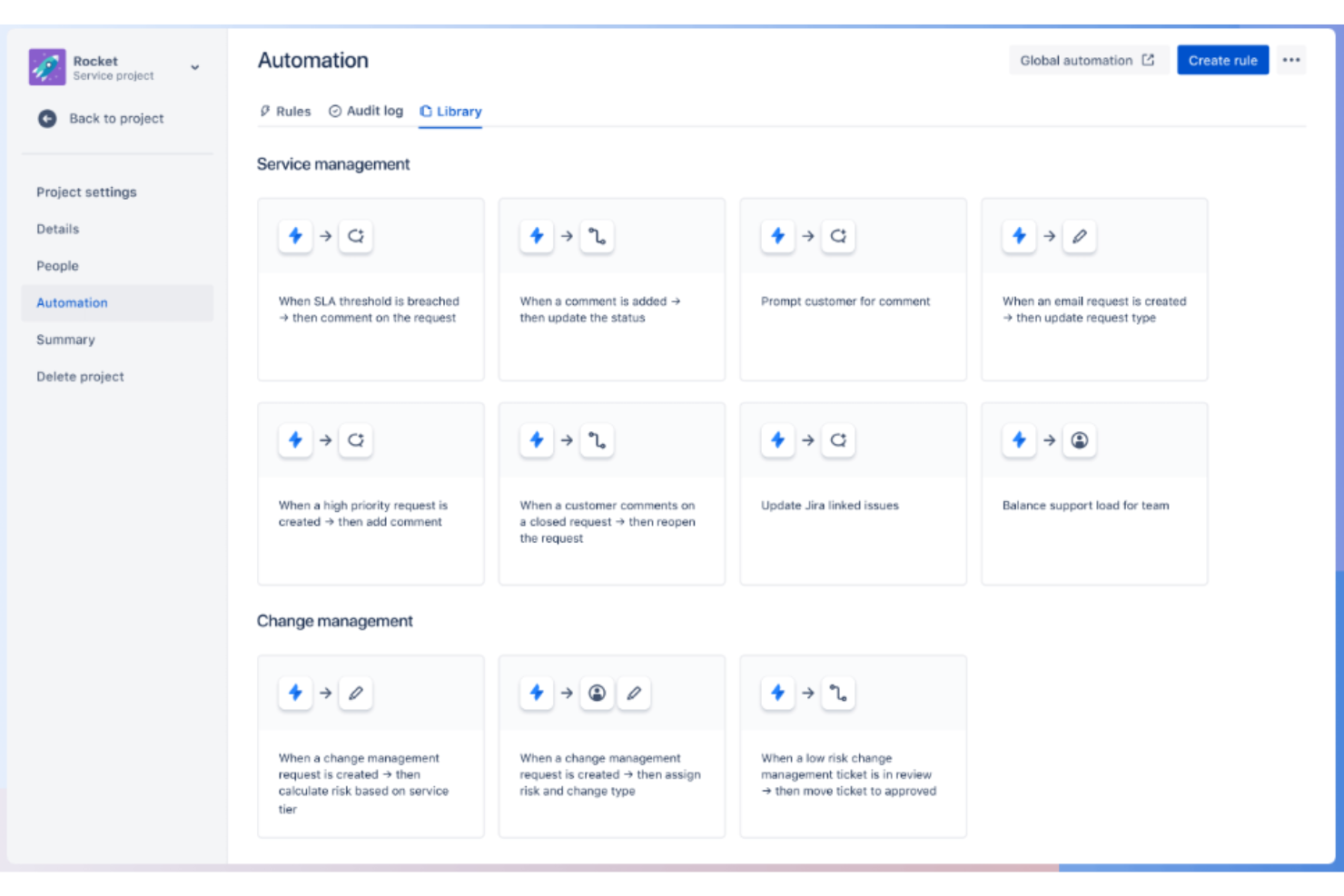Screen dimensions: 1344x896
Task: Click the lightning trigger icon on the SLA breach card
Action: point(295,236)
